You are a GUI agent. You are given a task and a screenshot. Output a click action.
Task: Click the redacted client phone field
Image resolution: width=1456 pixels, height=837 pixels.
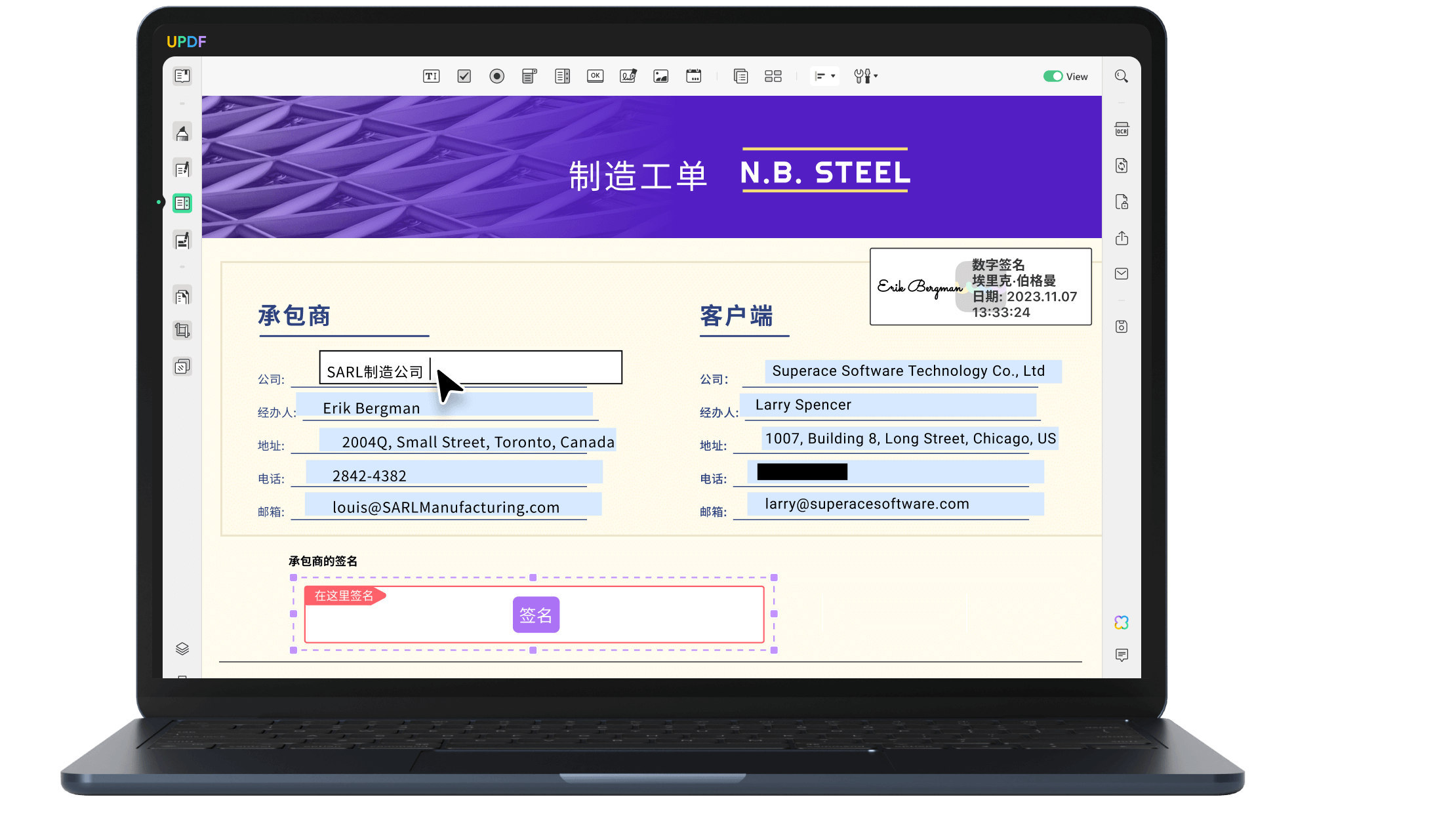(x=895, y=472)
